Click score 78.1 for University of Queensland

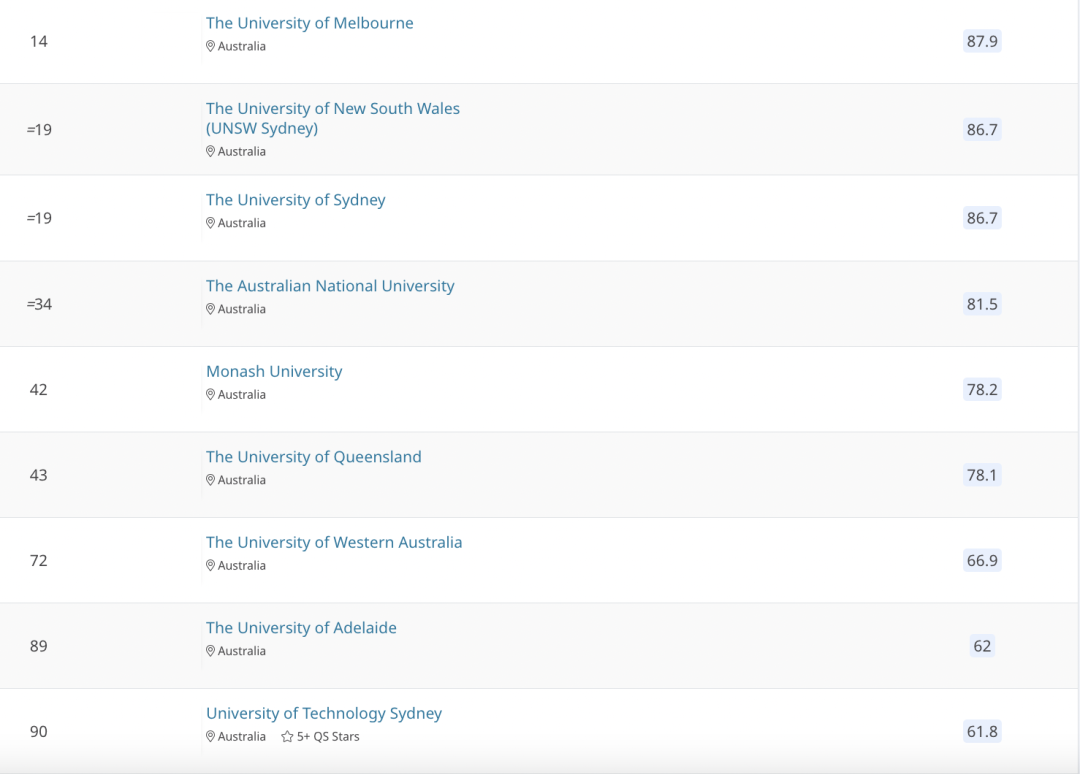tap(982, 475)
